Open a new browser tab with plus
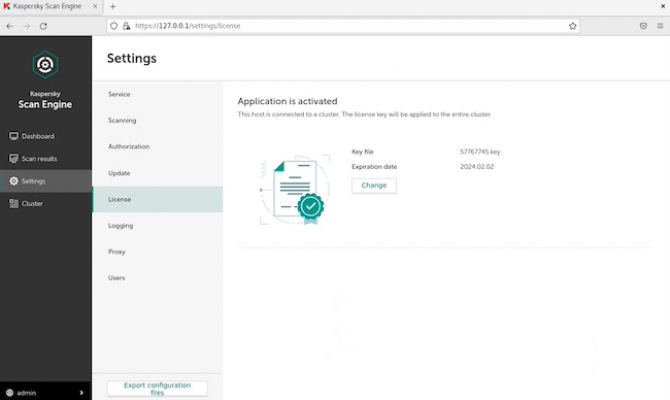The width and height of the screenshot is (670, 400). (x=112, y=6)
